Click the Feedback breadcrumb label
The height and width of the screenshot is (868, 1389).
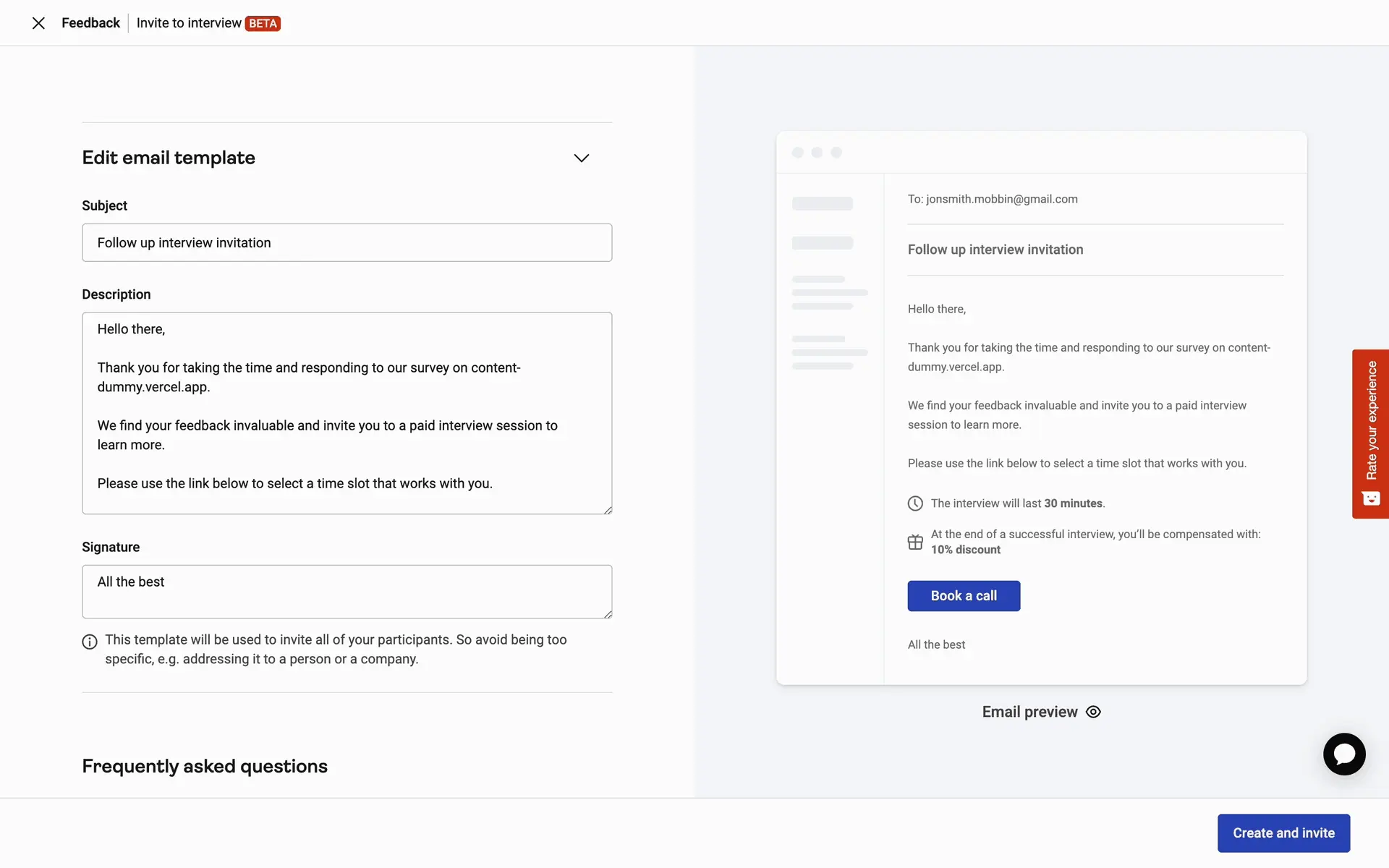pos(90,23)
